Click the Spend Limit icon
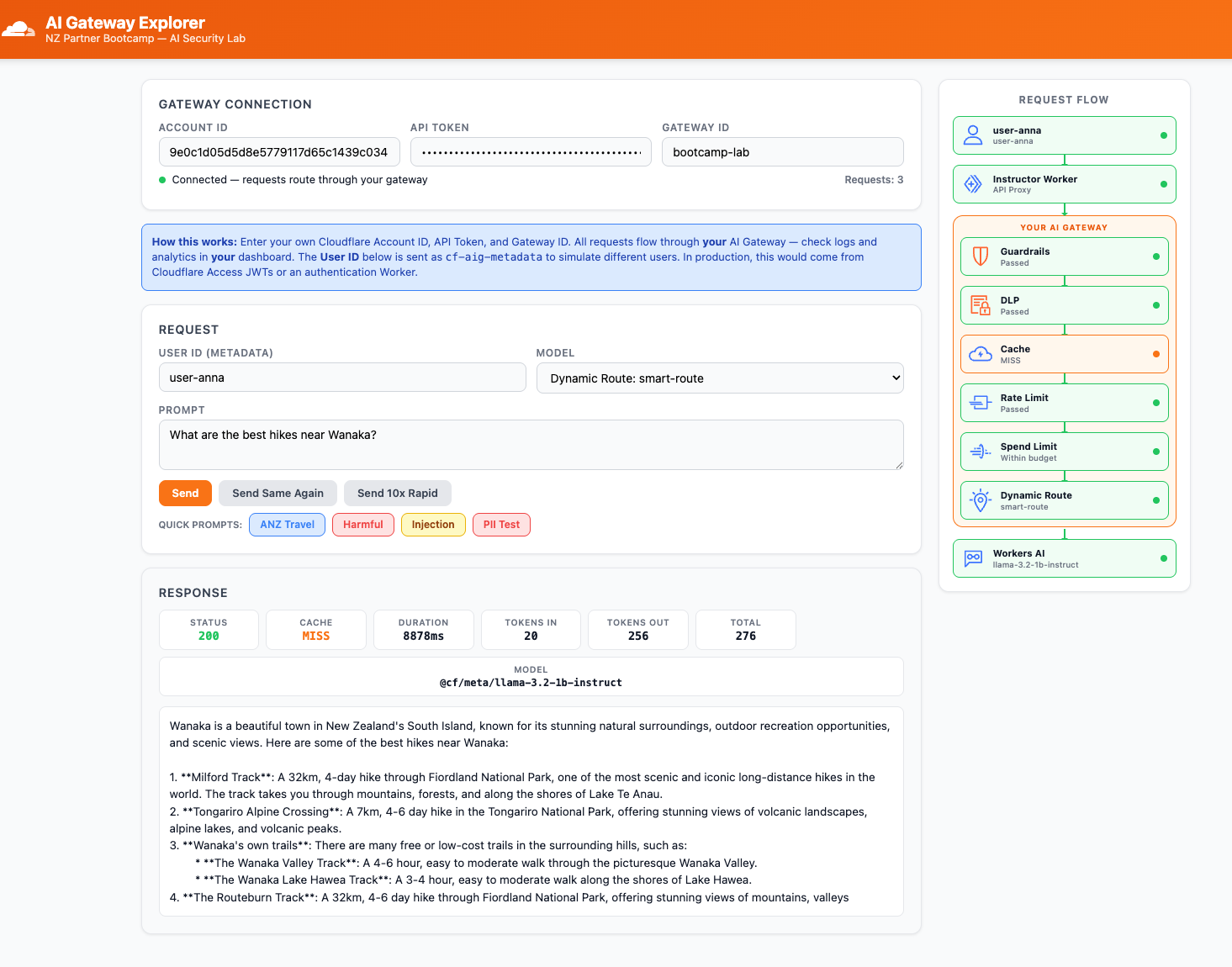Image resolution: width=1232 pixels, height=967 pixels. pyautogui.click(x=981, y=452)
